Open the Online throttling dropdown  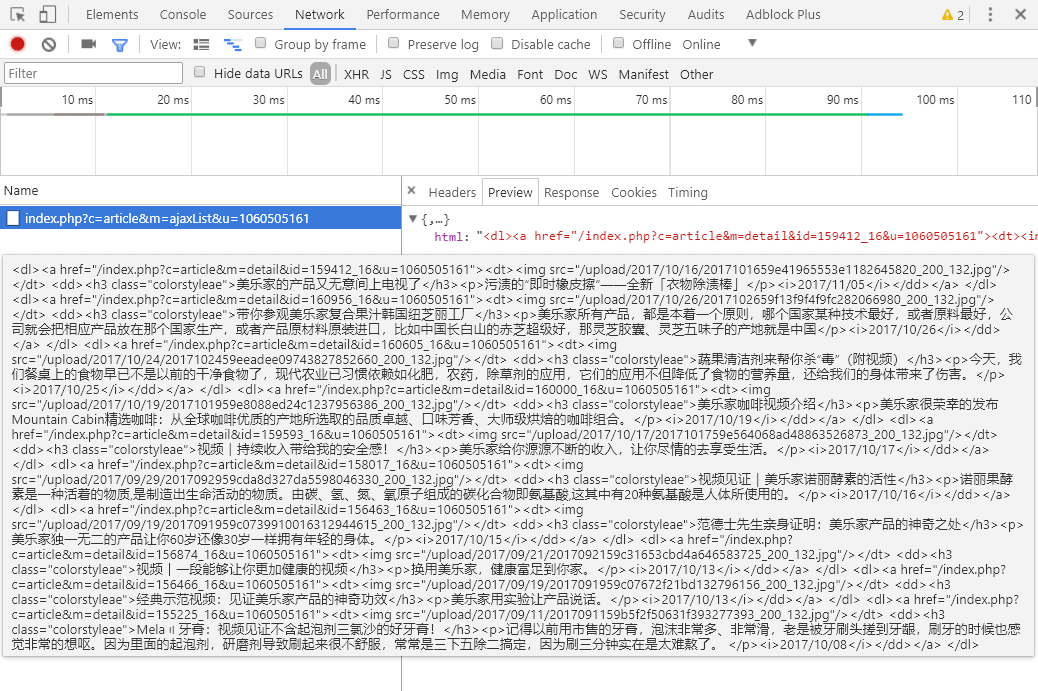tap(720, 44)
